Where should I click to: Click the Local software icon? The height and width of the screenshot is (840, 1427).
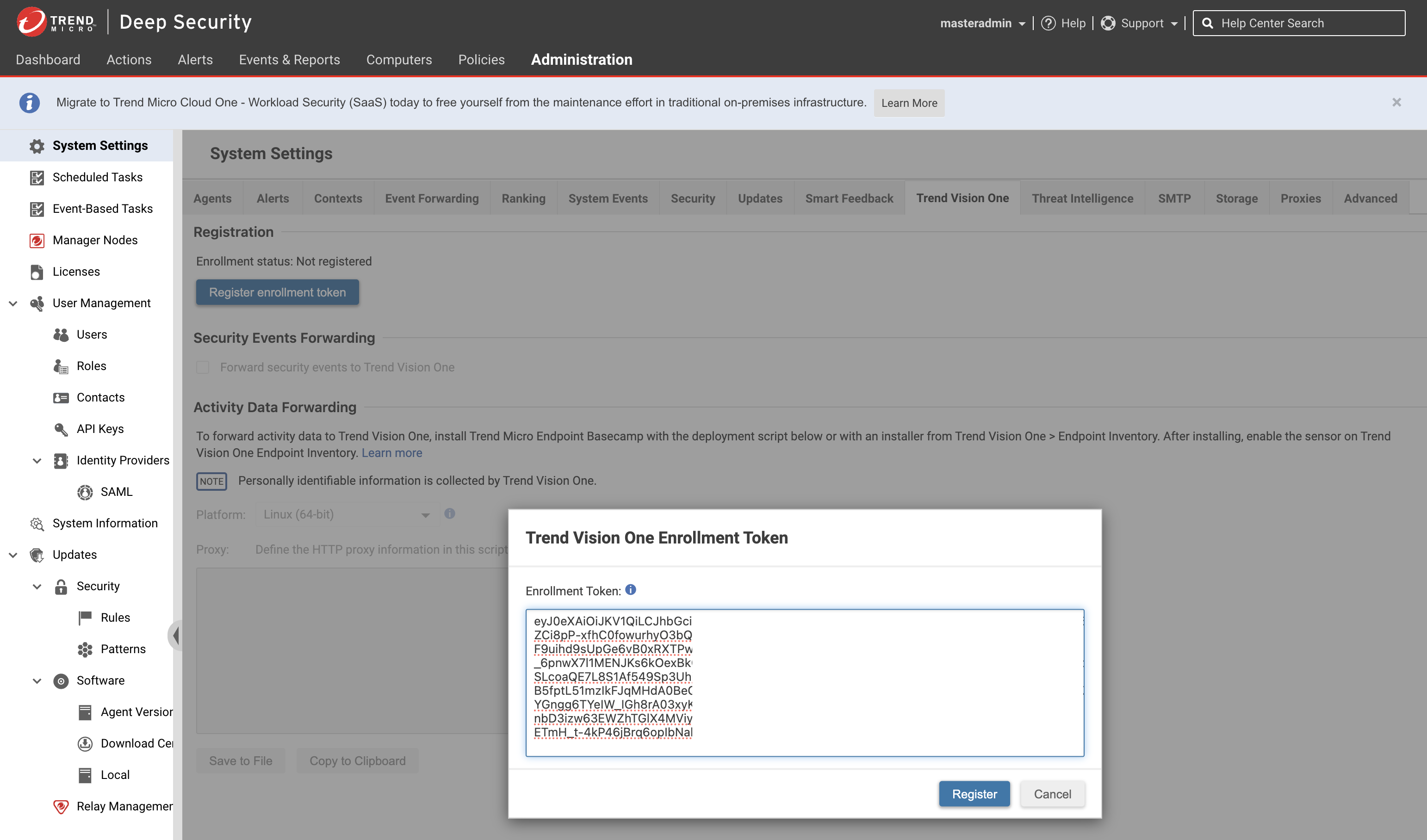[85, 775]
